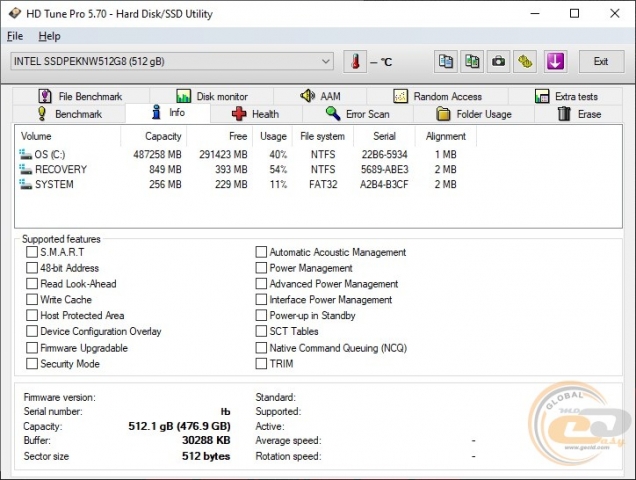Click the 512.1 gB (476.9 GB) capacity value

[179, 426]
